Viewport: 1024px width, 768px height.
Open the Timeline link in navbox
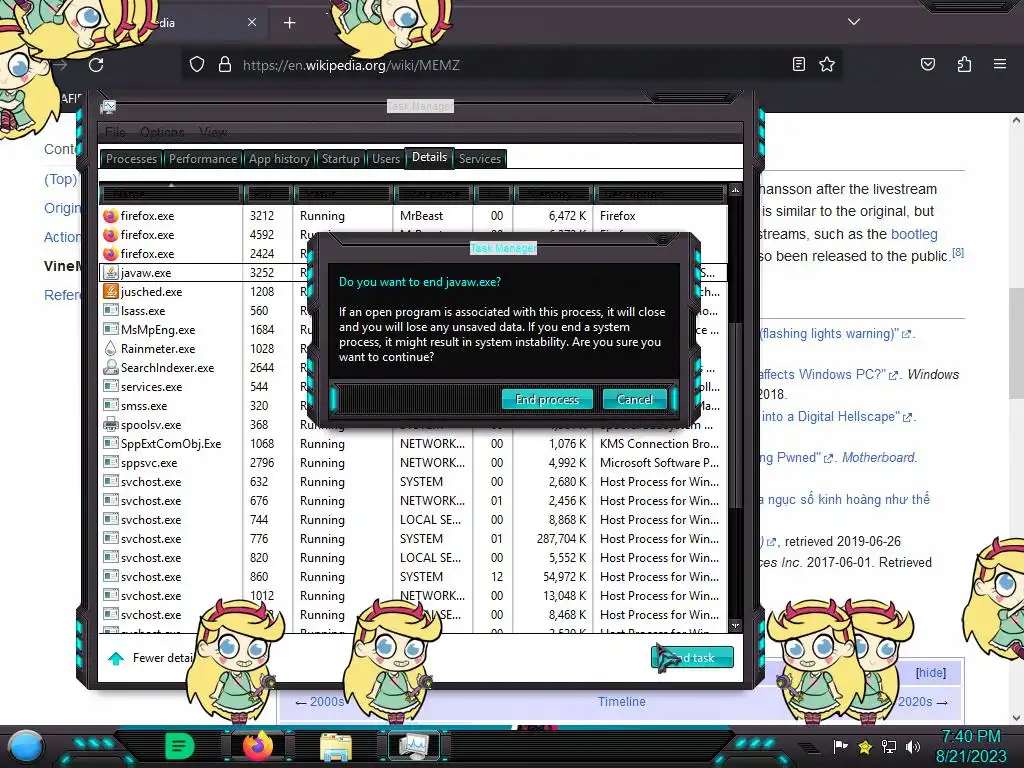(x=622, y=701)
